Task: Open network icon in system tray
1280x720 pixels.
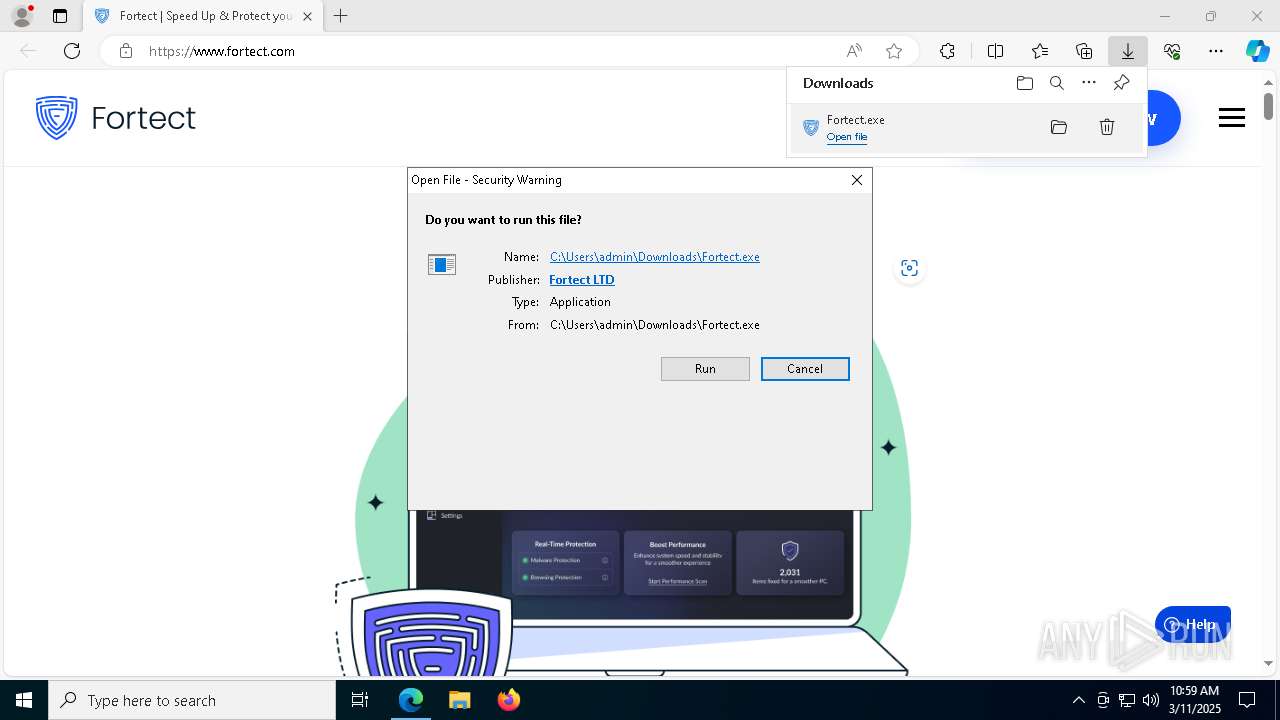Action: pyautogui.click(x=1127, y=700)
